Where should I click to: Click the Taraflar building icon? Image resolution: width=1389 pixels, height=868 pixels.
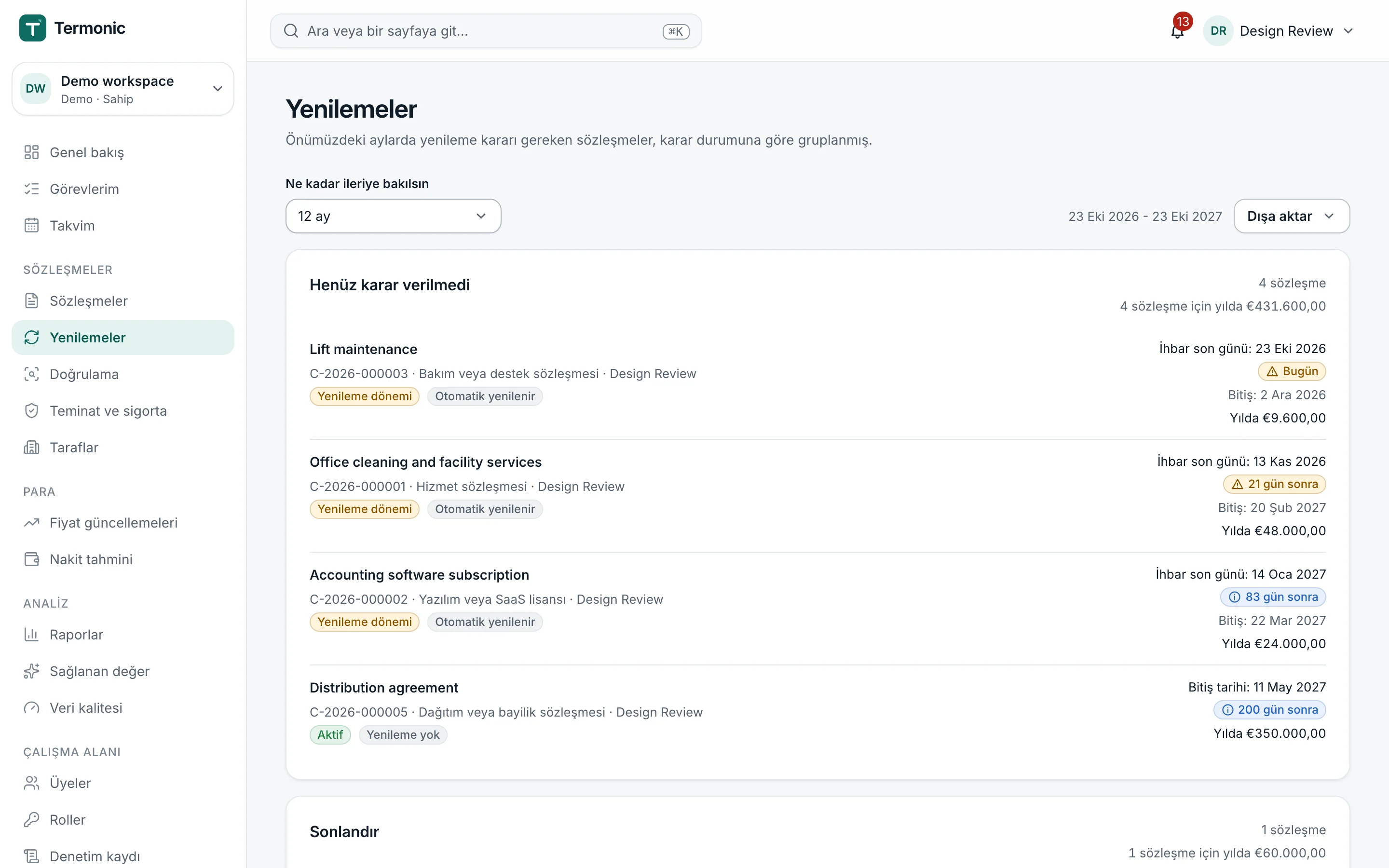point(31,448)
